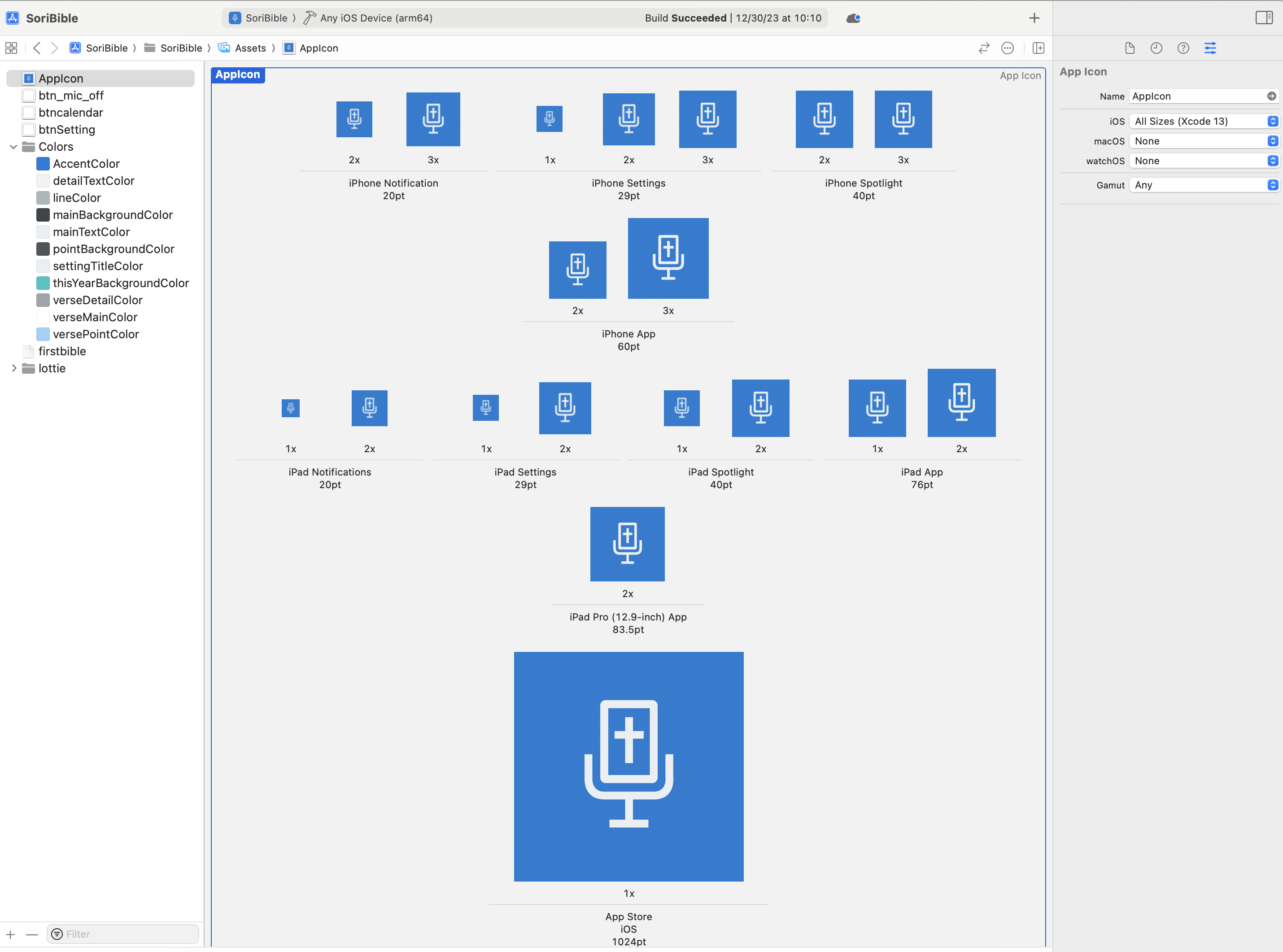This screenshot has height=952, width=1283.
Task: Open the macOS dropdown
Action: click(x=1204, y=141)
